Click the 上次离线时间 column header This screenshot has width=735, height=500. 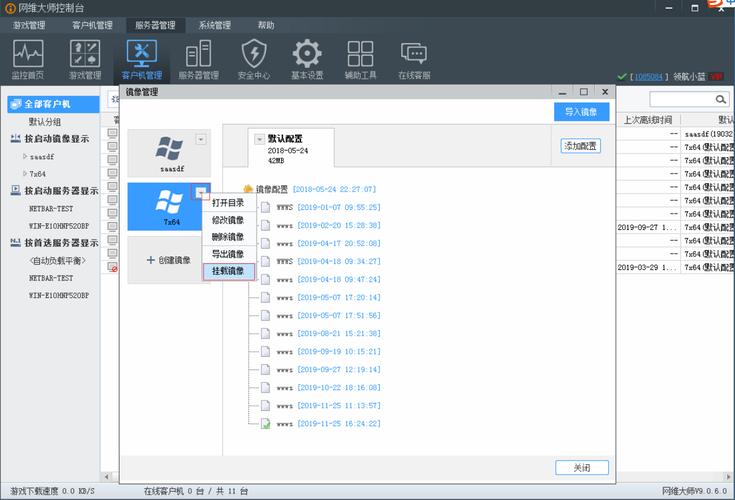648,120
